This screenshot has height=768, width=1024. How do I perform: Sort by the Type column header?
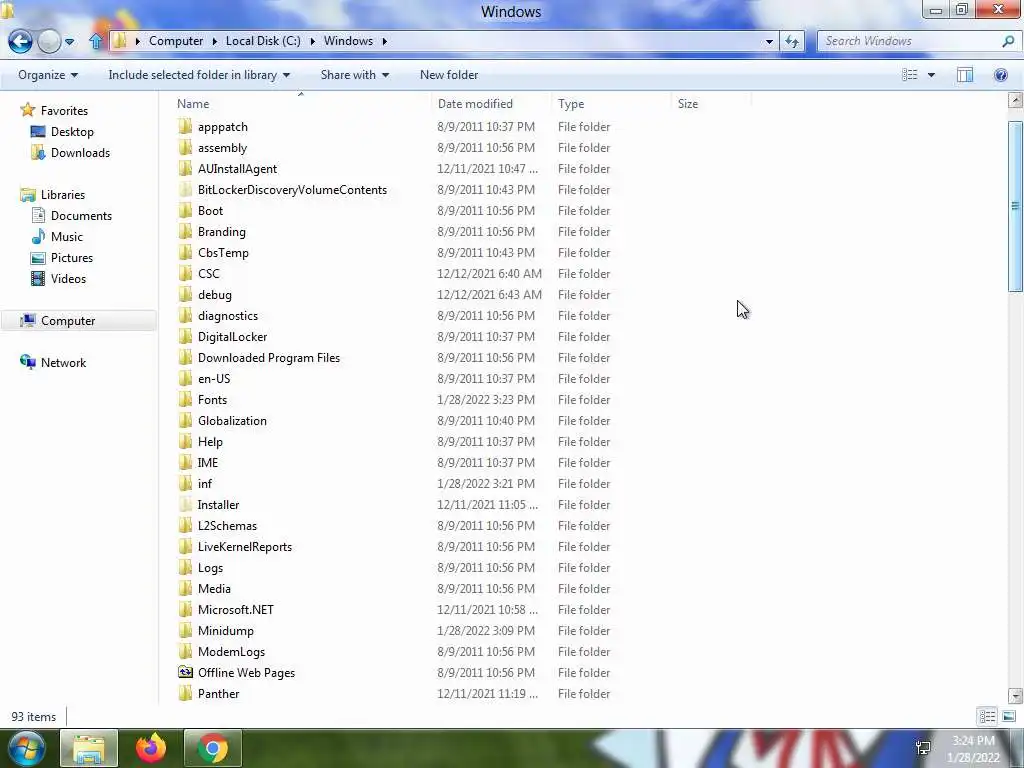[x=571, y=103]
